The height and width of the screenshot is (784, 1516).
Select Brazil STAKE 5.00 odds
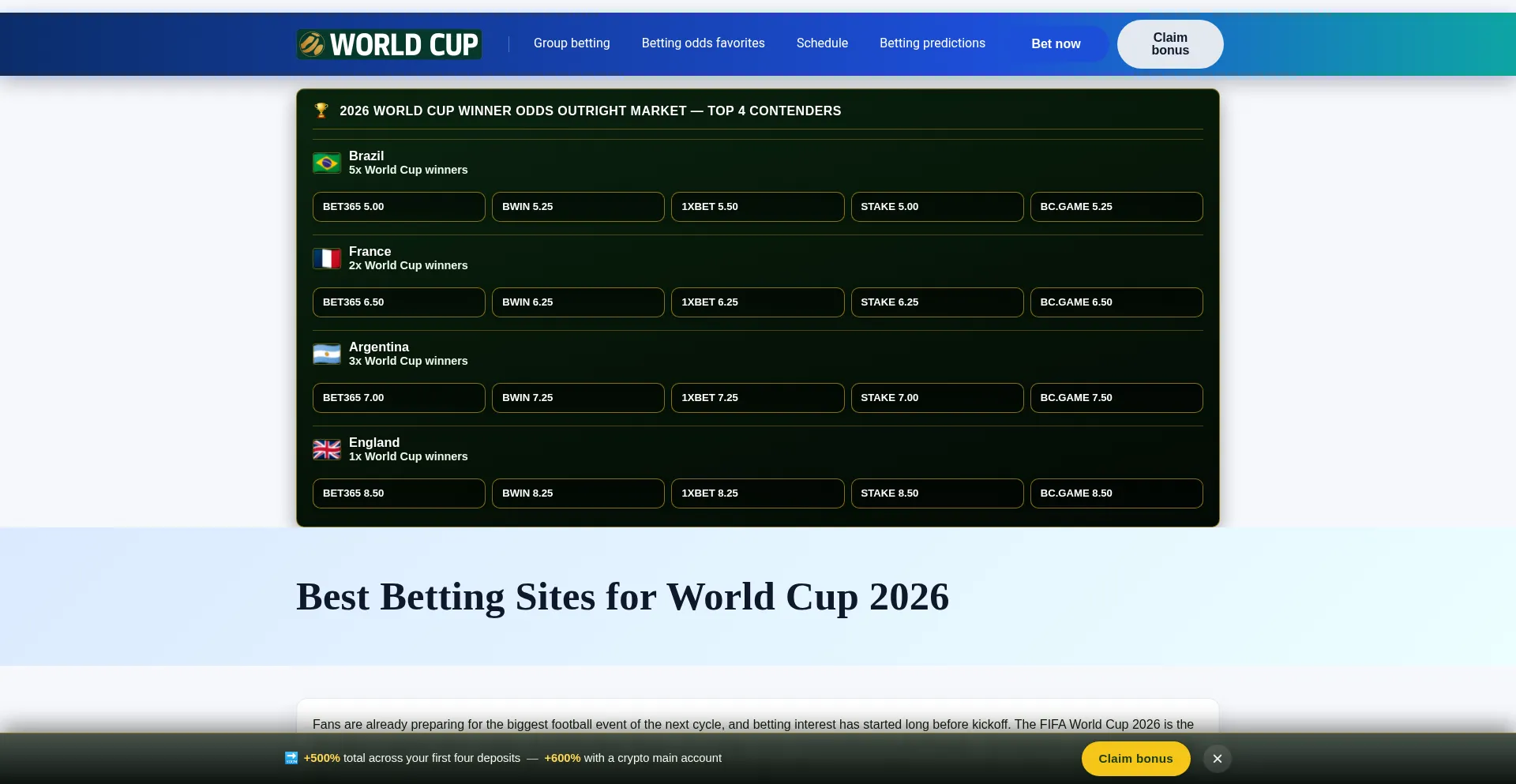[937, 207]
